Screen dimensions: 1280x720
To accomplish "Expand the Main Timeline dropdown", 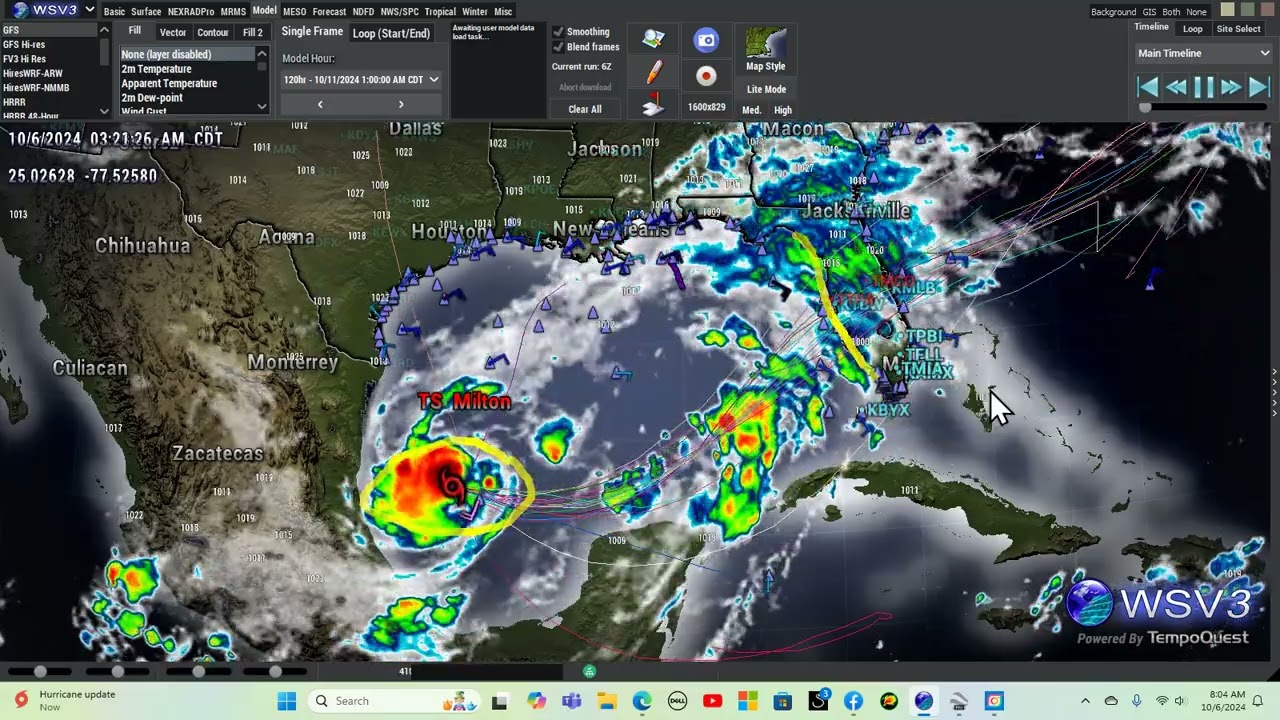I will [1204, 53].
